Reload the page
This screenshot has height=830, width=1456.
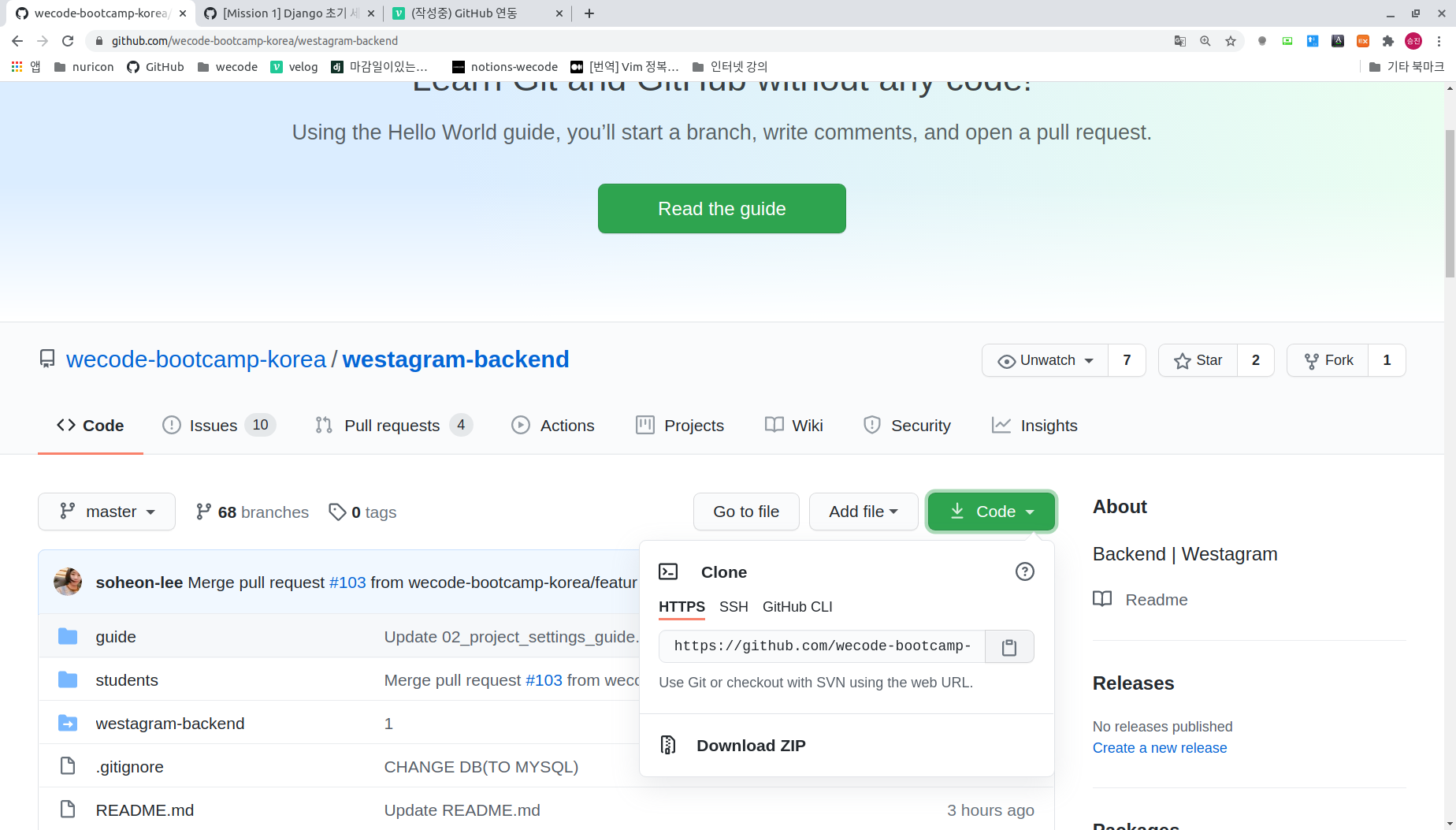pos(68,41)
